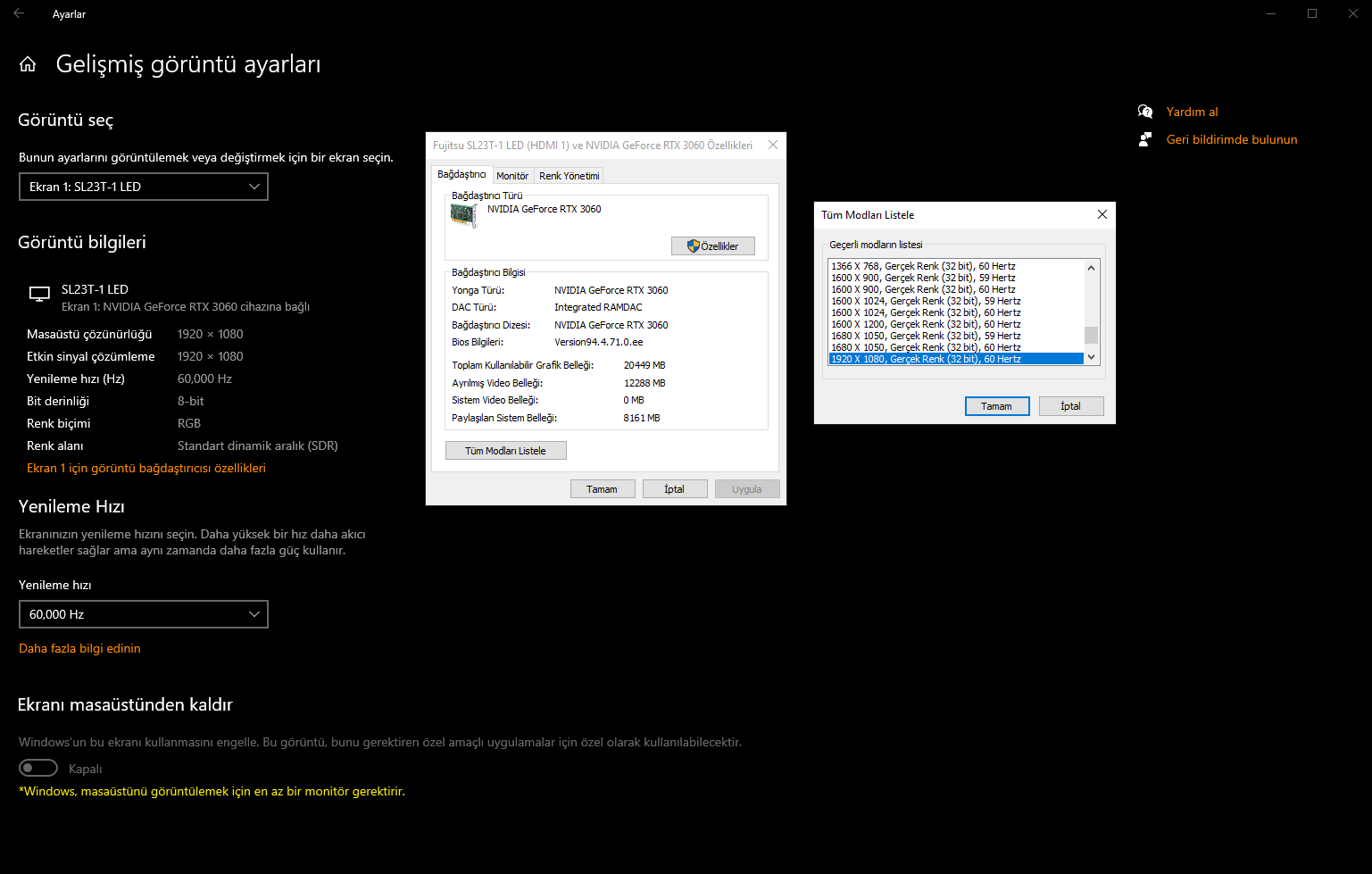Screen dimensions: 1372x874
Task: Click the Integrated RAMDAC value
Action: (x=598, y=307)
